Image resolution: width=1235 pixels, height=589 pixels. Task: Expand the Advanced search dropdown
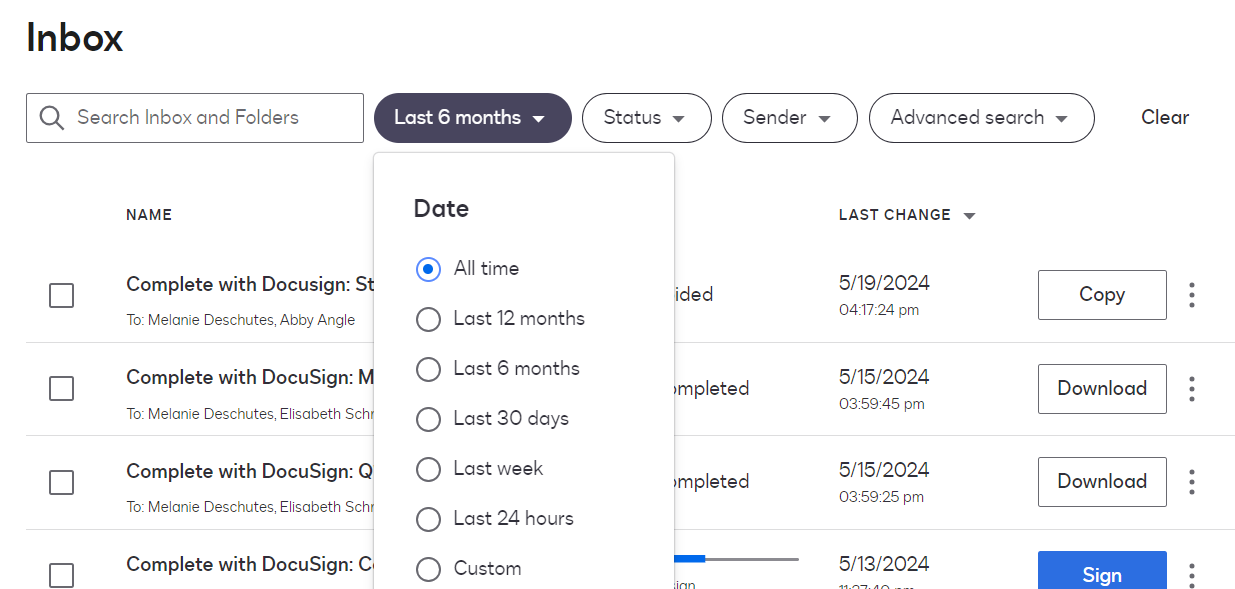(981, 118)
